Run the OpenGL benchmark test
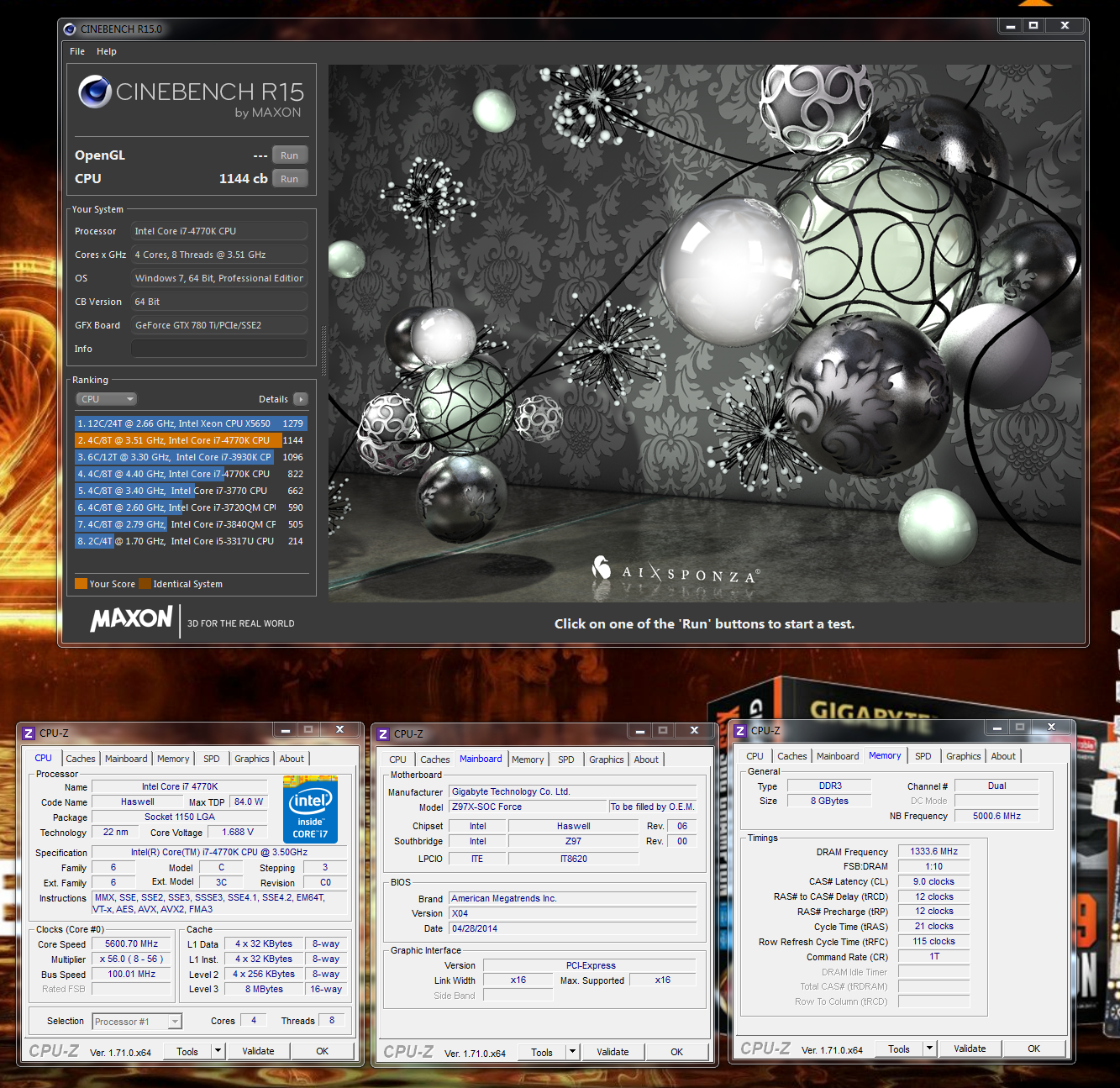Screen dimensions: 1120x1088 pyautogui.click(x=290, y=155)
